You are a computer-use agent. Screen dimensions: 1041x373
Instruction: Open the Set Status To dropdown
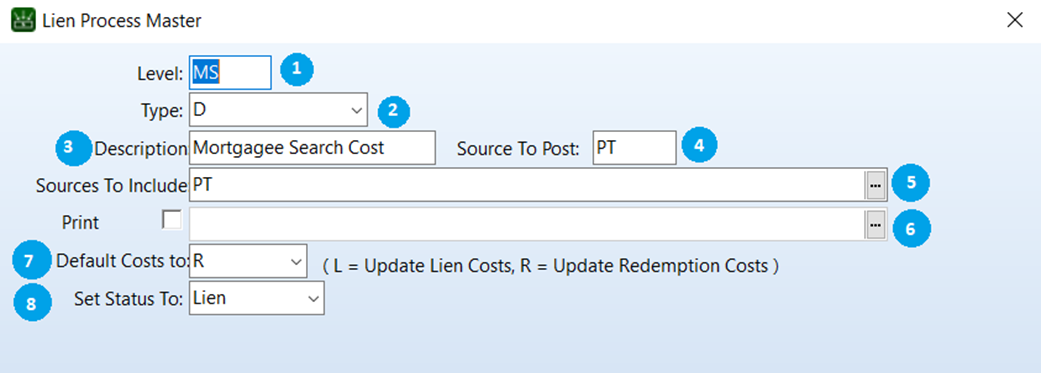(256, 298)
